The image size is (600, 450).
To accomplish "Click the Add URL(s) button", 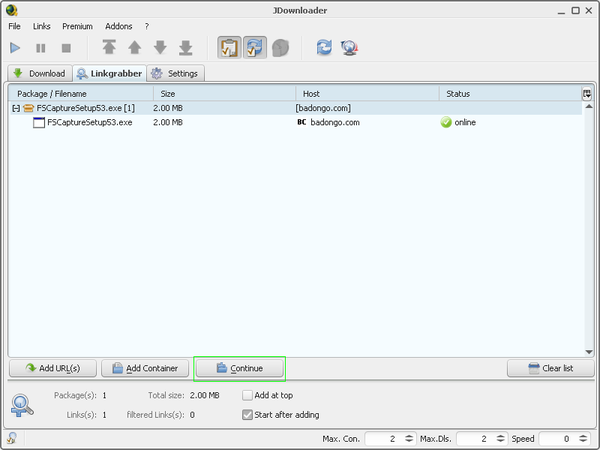I will point(53,368).
